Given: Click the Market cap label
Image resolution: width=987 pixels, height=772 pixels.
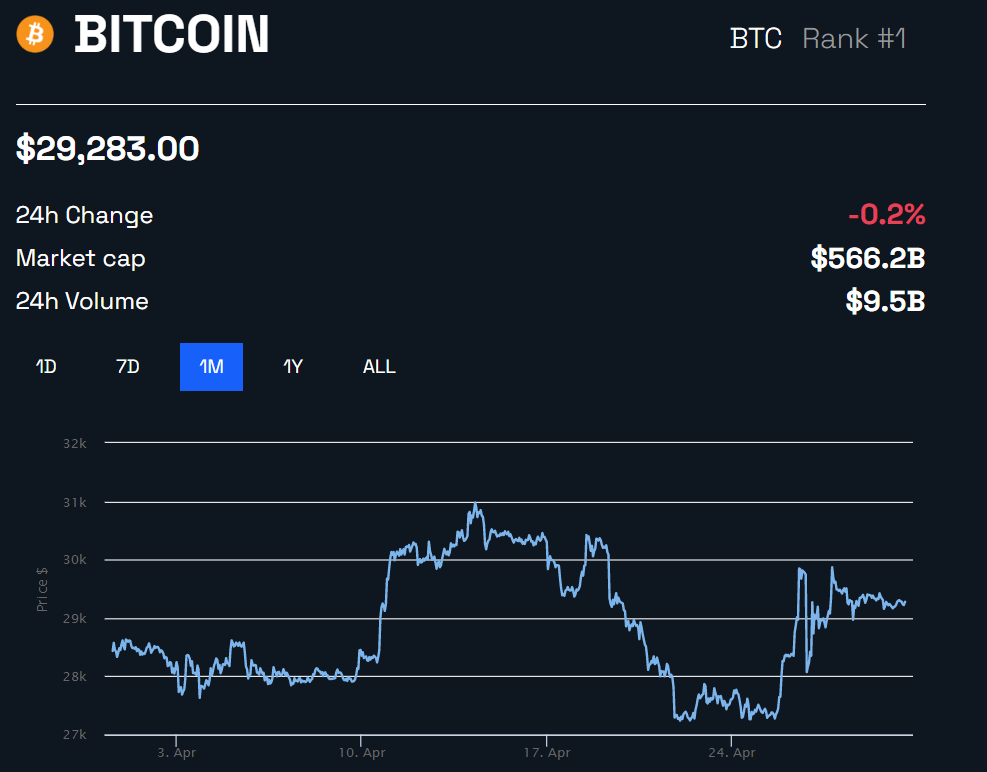Looking at the screenshot, I should [x=80, y=258].
